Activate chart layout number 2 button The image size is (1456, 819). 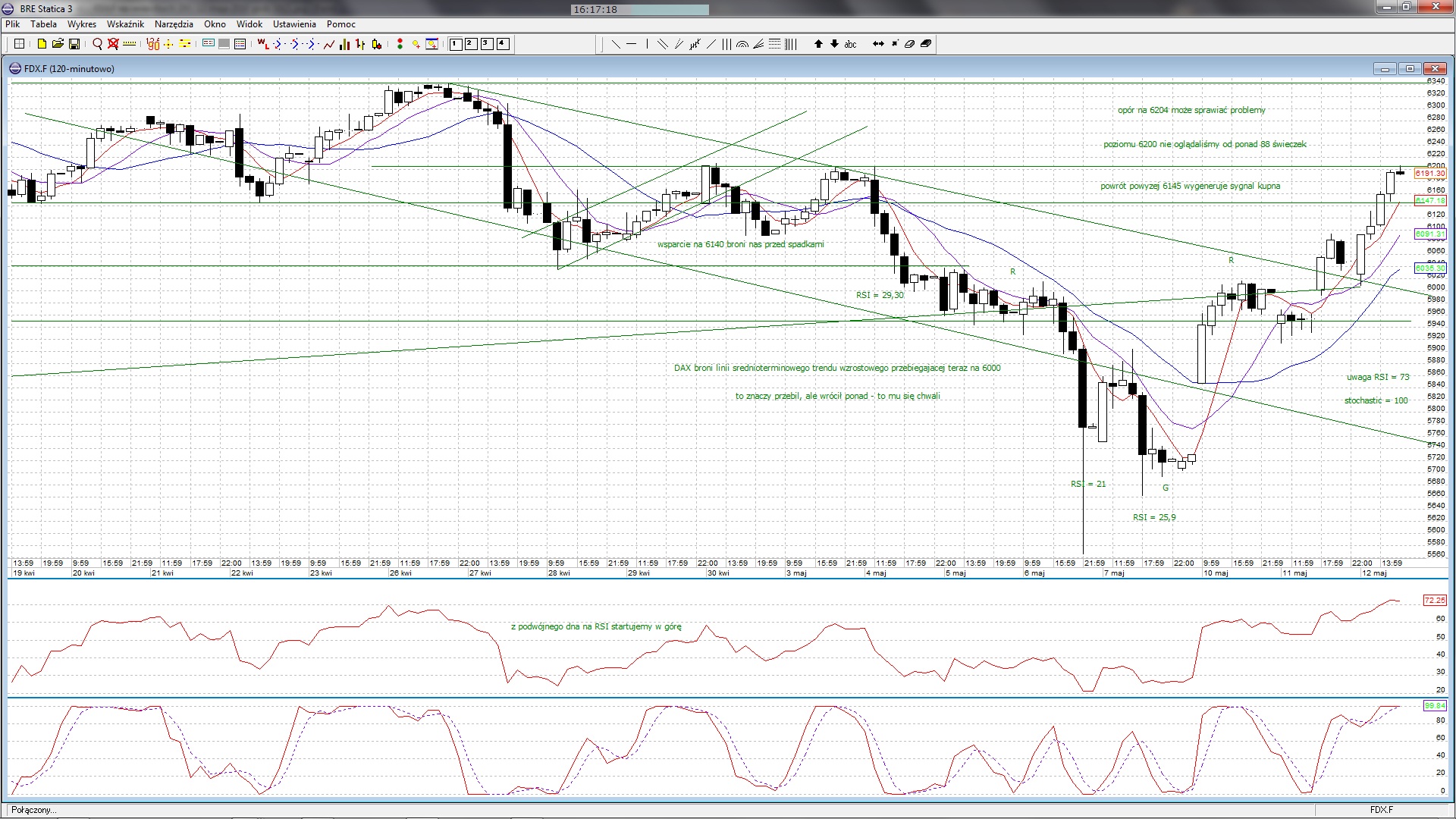(470, 44)
